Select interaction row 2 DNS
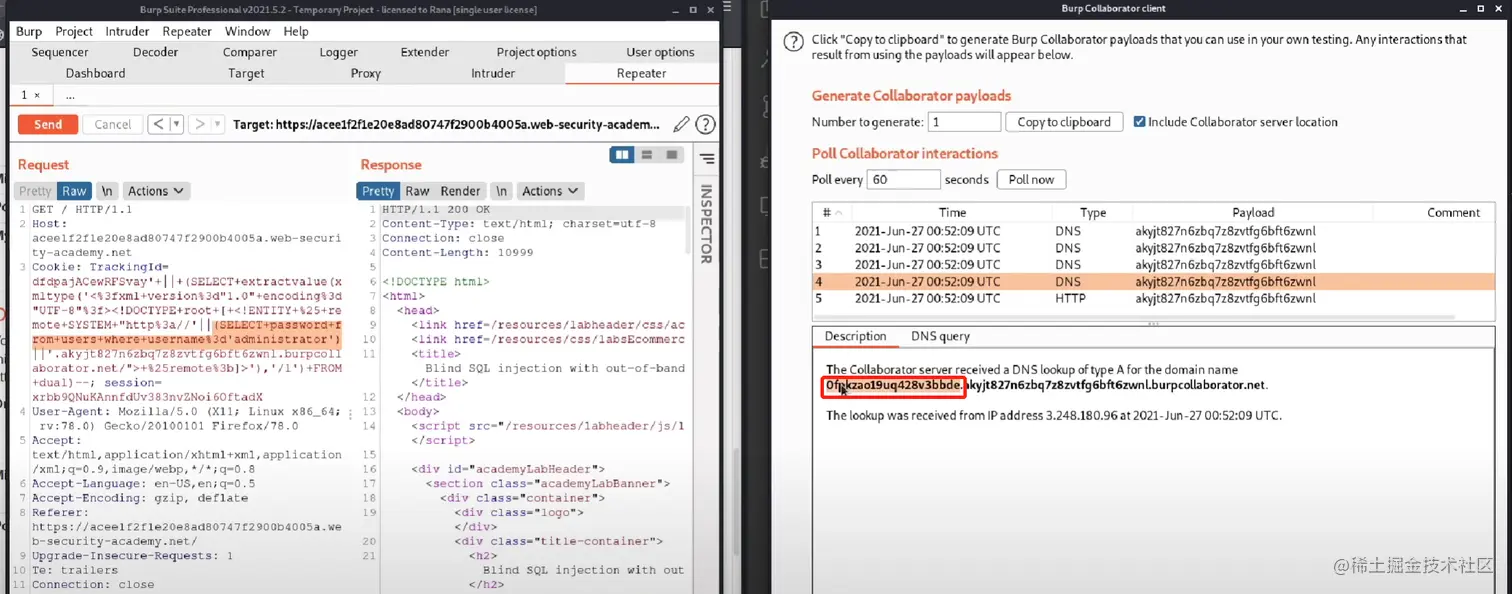The width and height of the screenshot is (1512, 594). tap(1153, 248)
